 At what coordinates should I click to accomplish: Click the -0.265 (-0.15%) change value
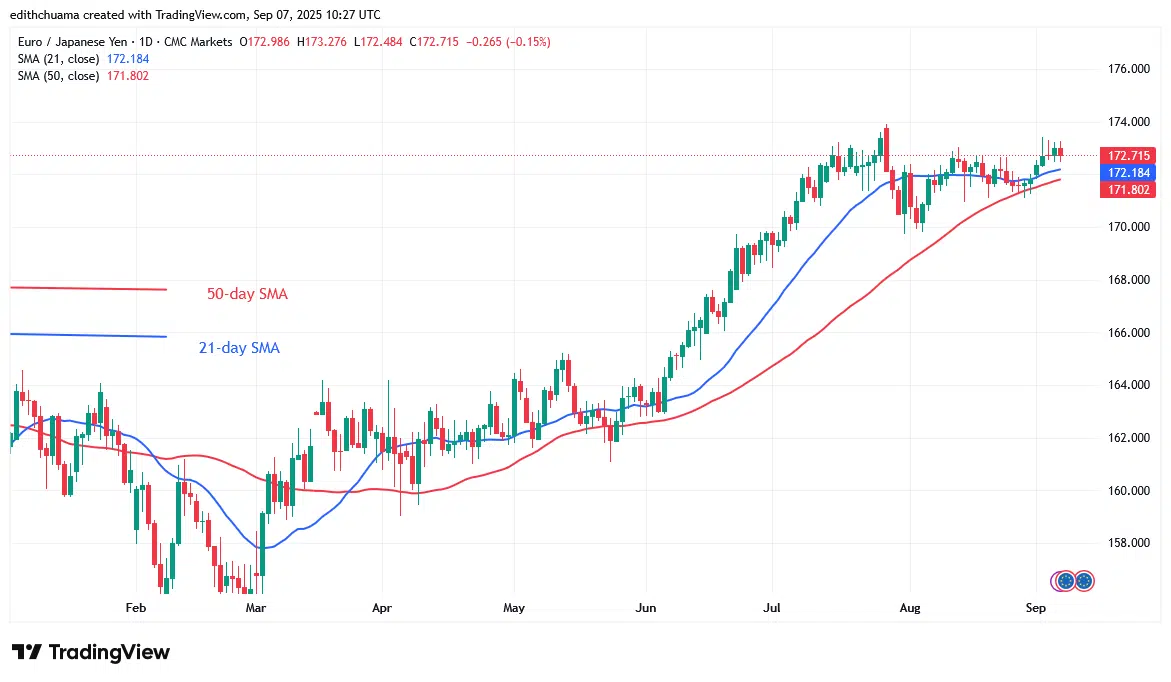click(508, 42)
